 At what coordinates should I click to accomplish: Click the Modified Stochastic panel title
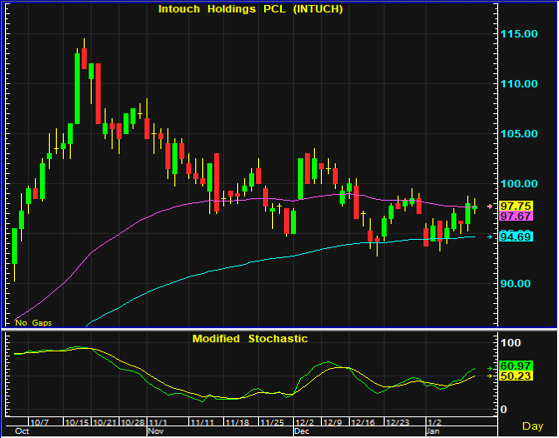coord(250,339)
